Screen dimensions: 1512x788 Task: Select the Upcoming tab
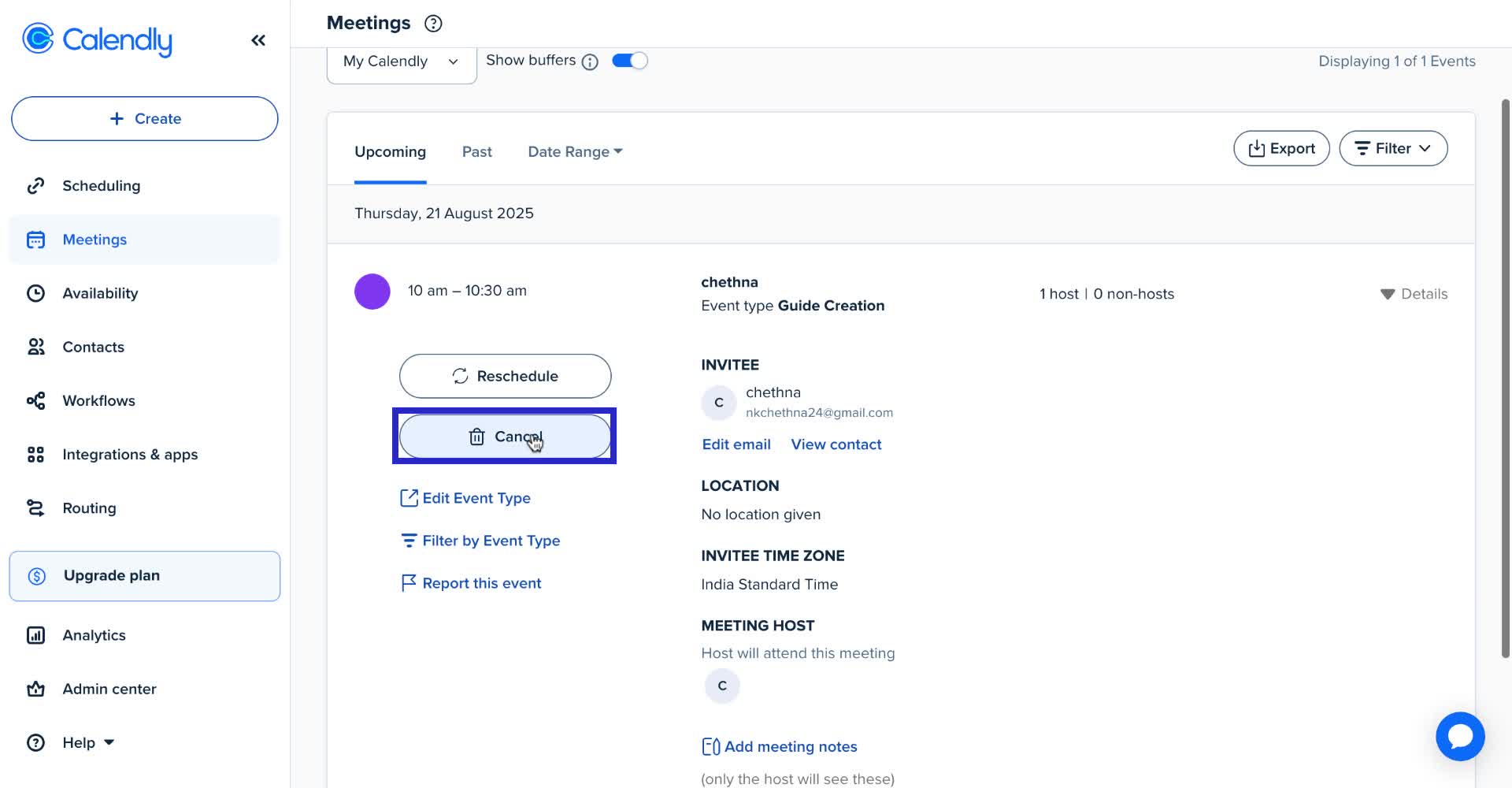point(390,151)
